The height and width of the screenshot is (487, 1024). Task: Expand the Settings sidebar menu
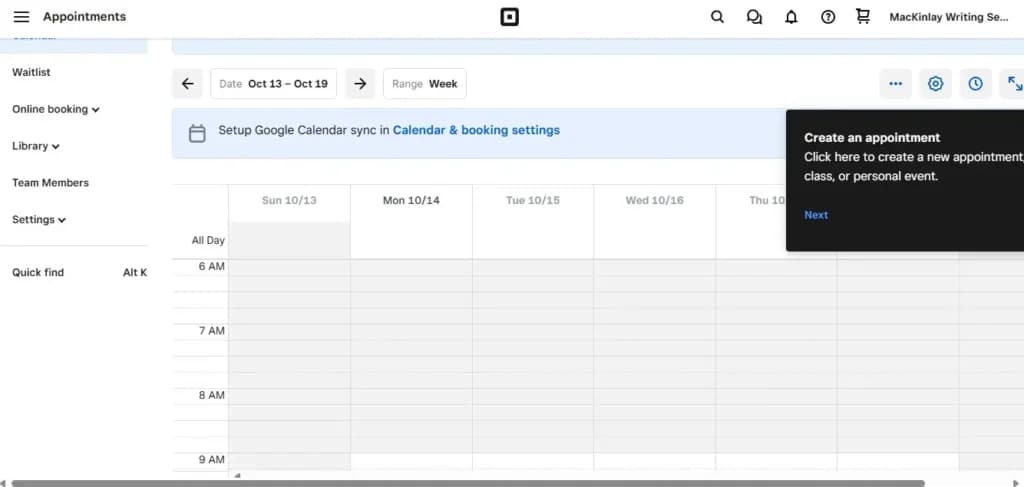click(x=39, y=219)
